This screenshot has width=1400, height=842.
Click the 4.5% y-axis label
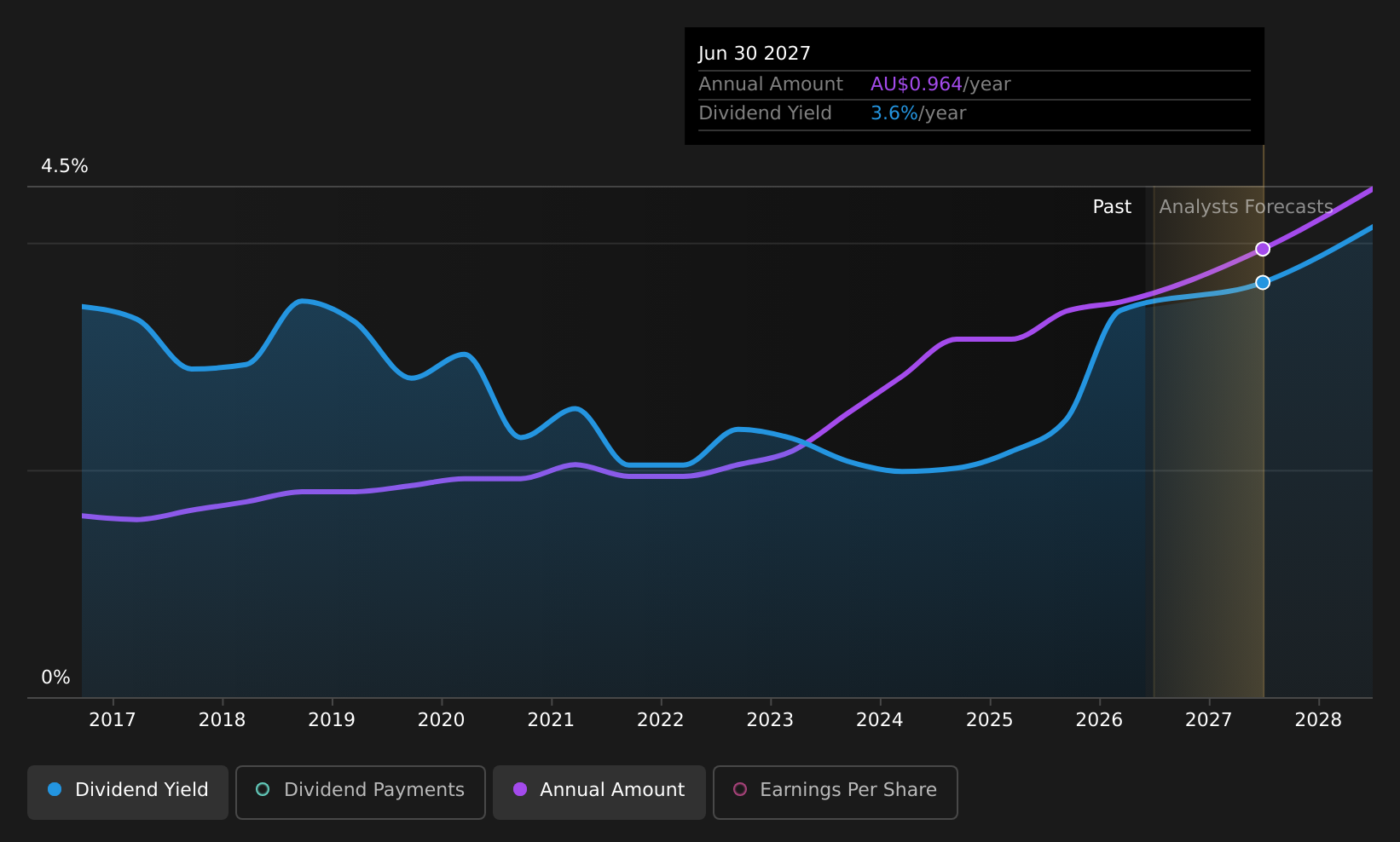65,166
